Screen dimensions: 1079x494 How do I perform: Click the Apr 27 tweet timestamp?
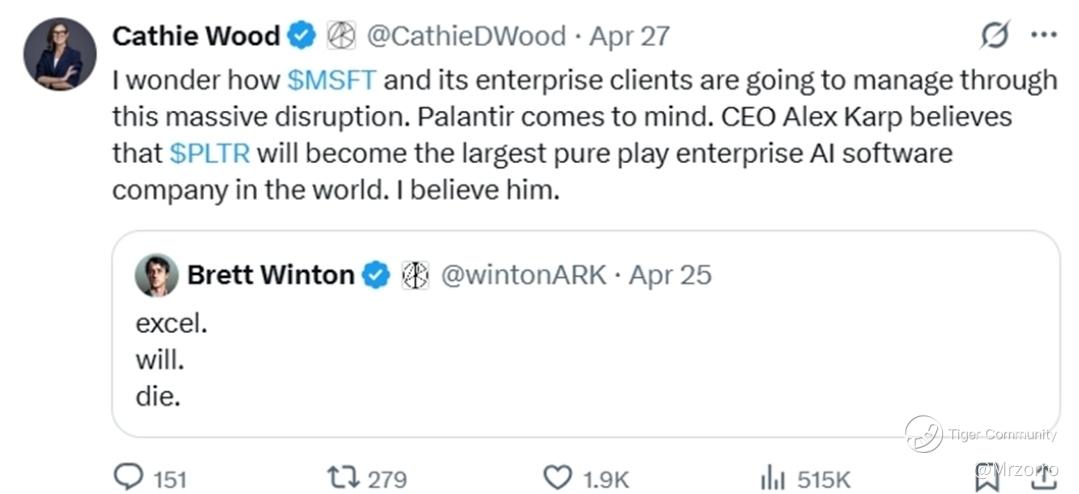629,37
